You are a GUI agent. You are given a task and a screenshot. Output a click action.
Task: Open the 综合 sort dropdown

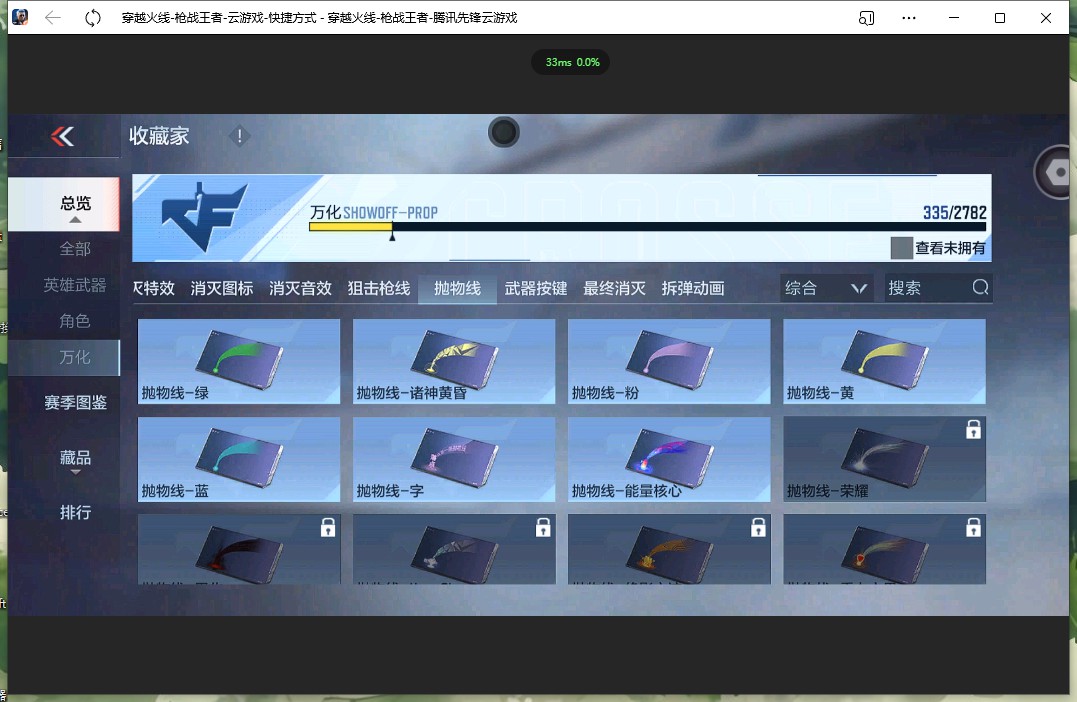[827, 288]
